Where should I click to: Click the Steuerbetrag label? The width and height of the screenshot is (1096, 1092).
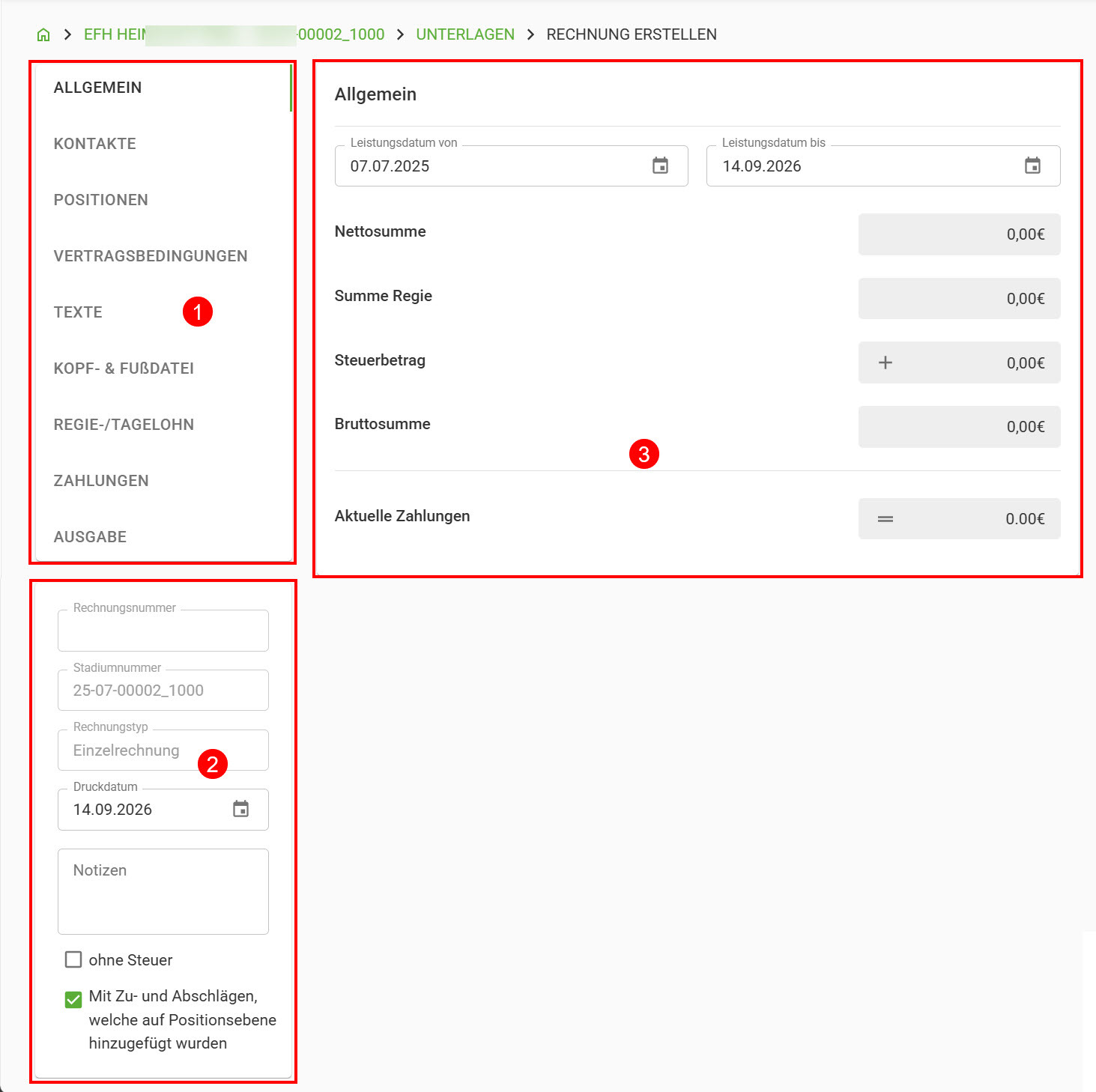pyautogui.click(x=380, y=360)
